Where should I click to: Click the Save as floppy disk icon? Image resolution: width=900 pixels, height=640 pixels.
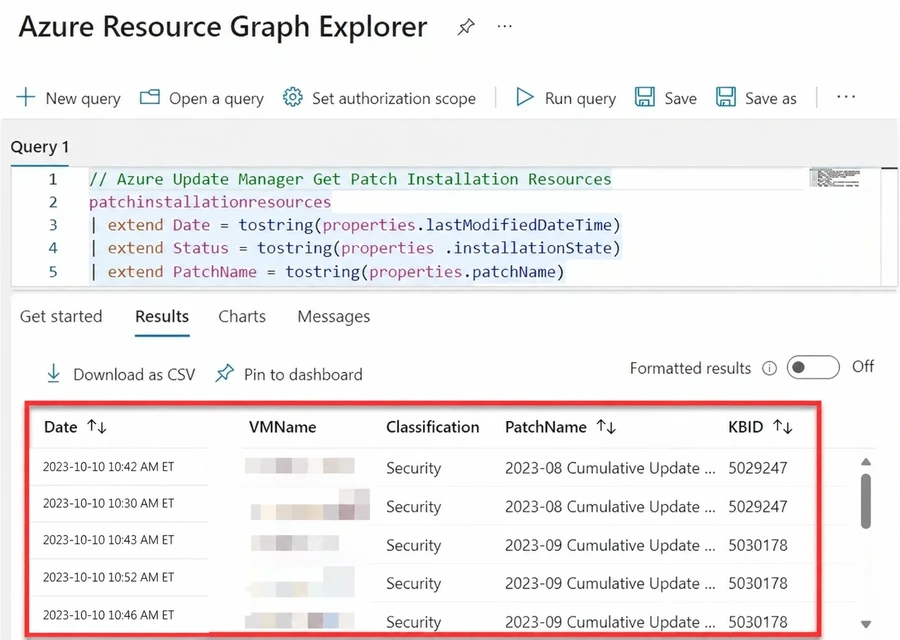pos(726,97)
